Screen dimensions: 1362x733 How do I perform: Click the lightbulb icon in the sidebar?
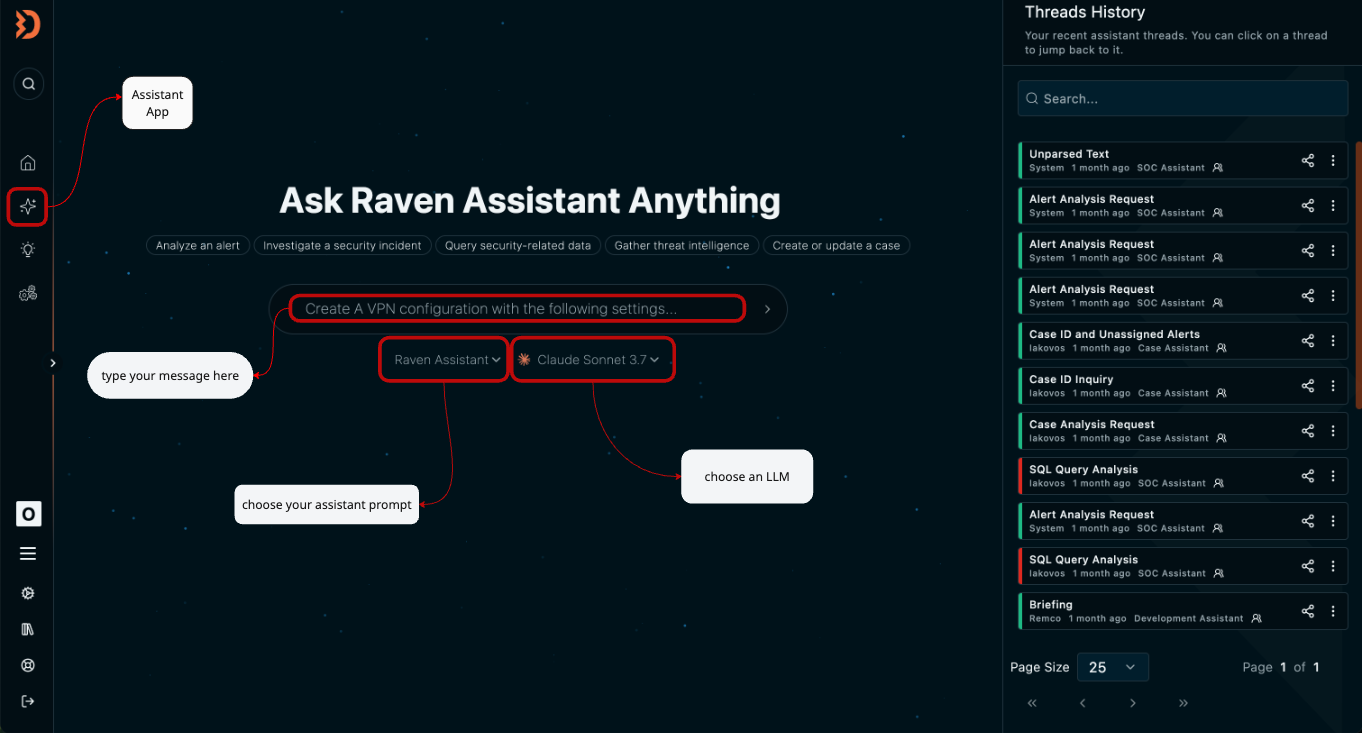[28, 250]
